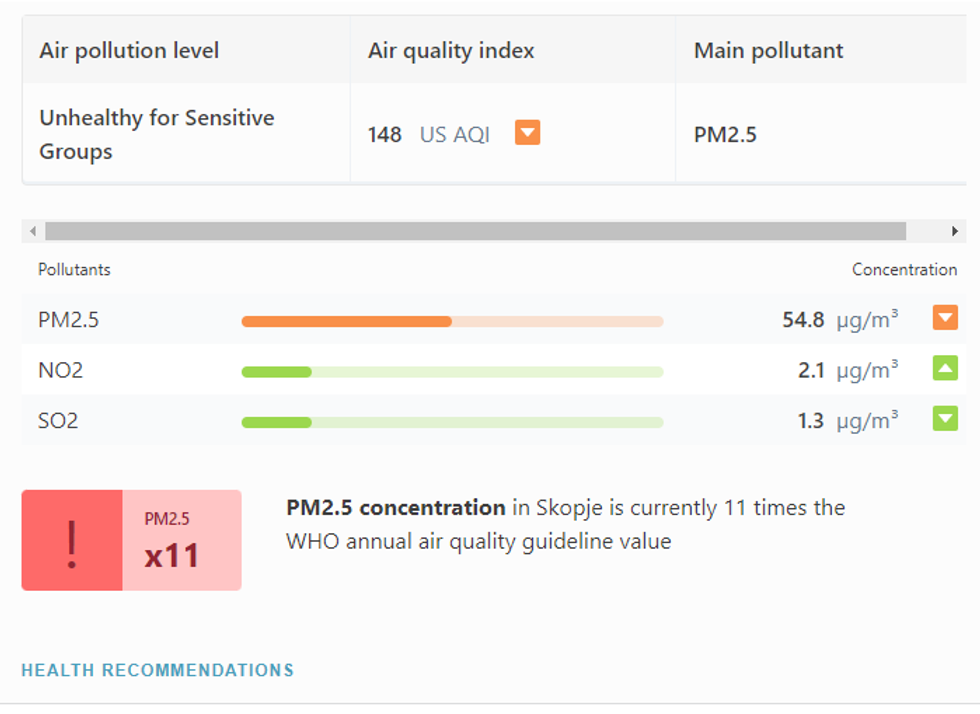Click the horizontal scrollbar thumb
Screen dimensions: 980x714
click(x=475, y=231)
